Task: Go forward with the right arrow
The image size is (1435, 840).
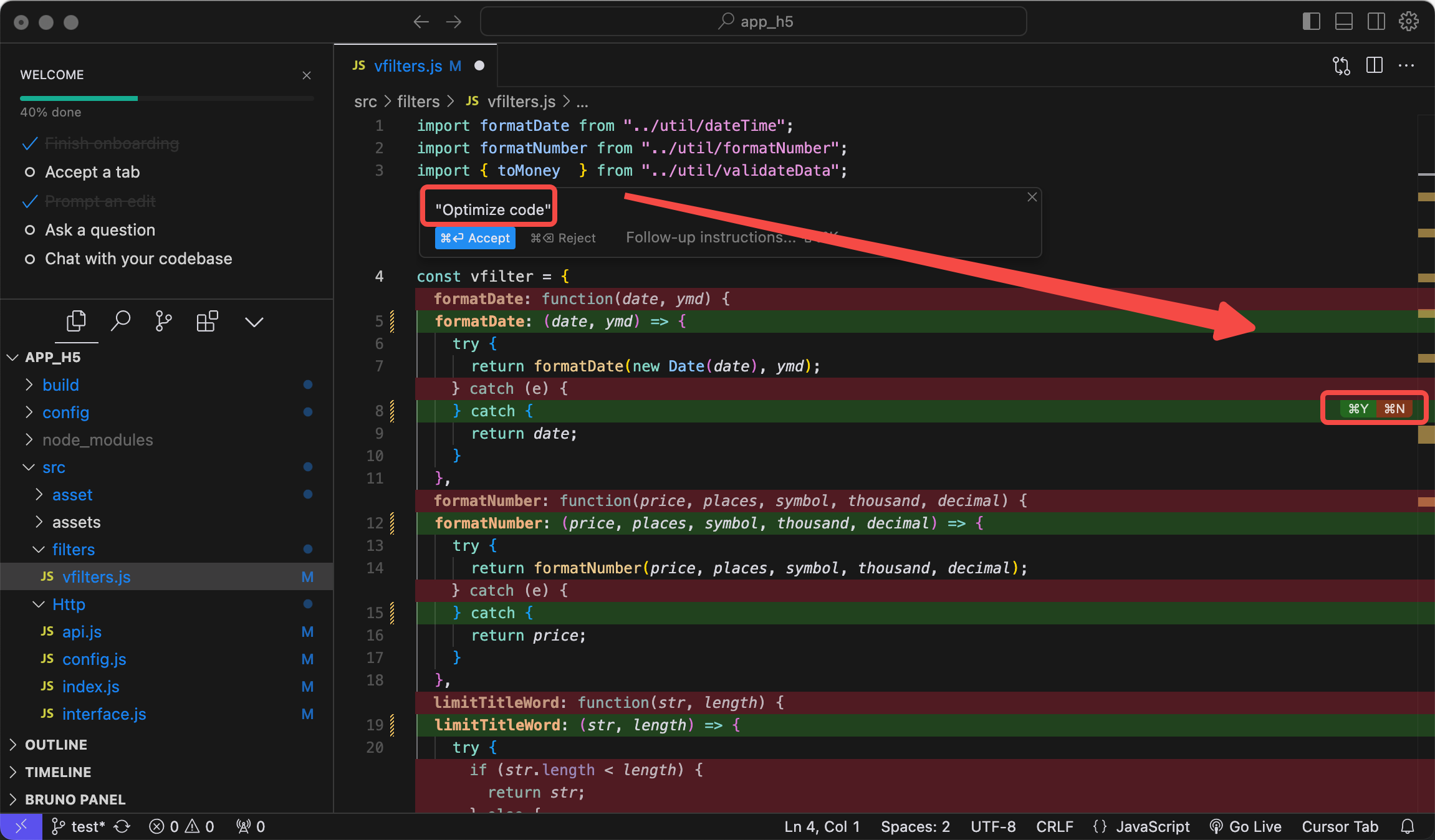Action: click(454, 22)
